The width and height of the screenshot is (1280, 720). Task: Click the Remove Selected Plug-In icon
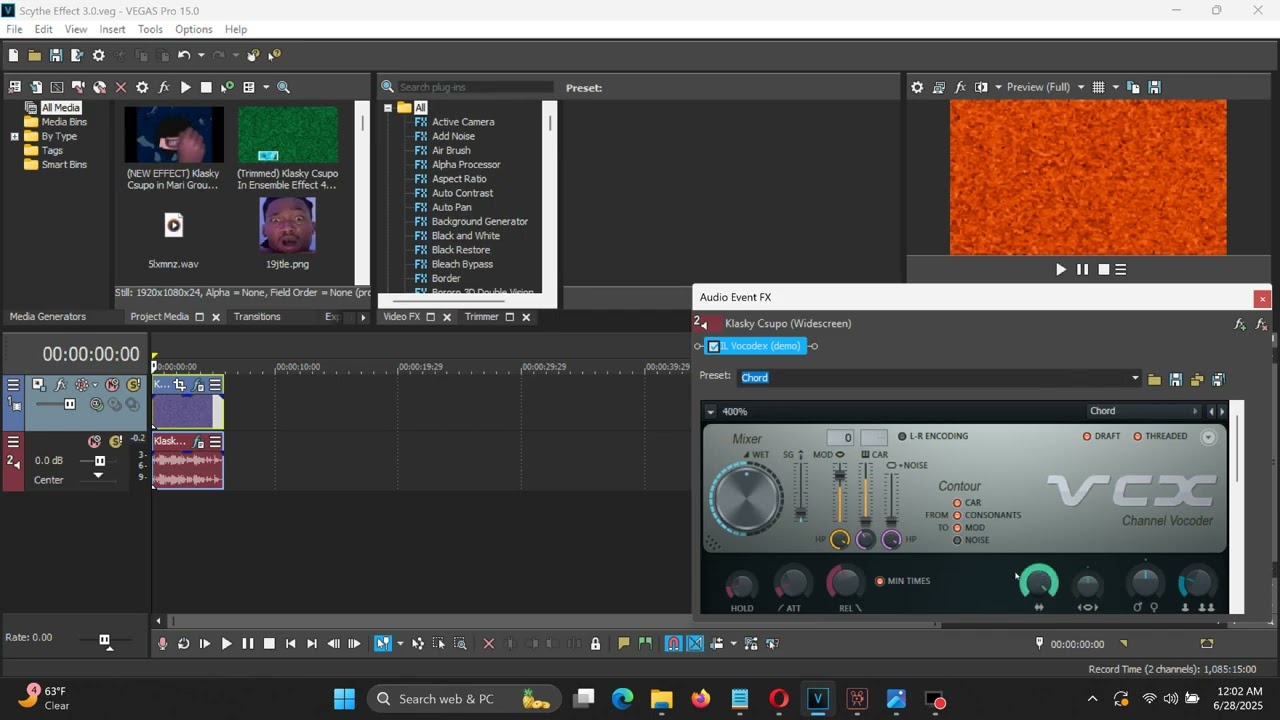(1262, 324)
